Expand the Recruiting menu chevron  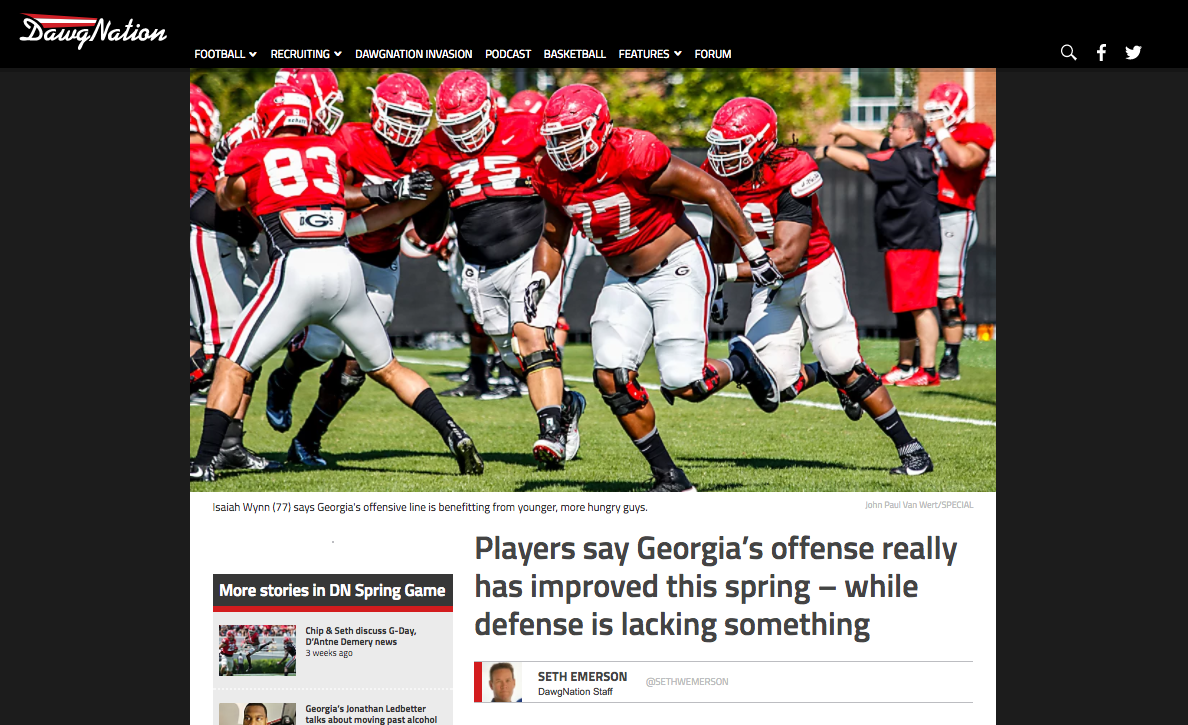pyautogui.click(x=338, y=55)
